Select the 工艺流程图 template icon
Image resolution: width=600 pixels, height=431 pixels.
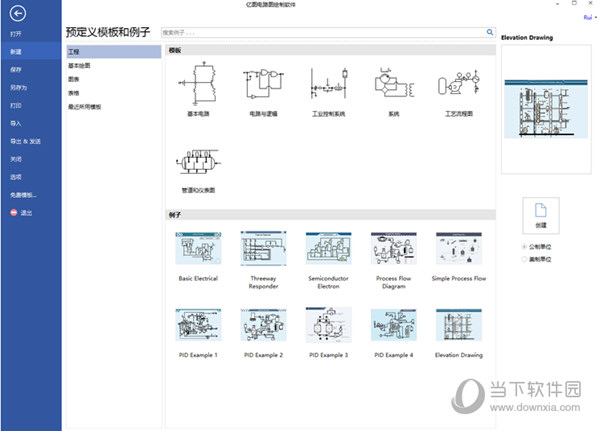pos(459,87)
